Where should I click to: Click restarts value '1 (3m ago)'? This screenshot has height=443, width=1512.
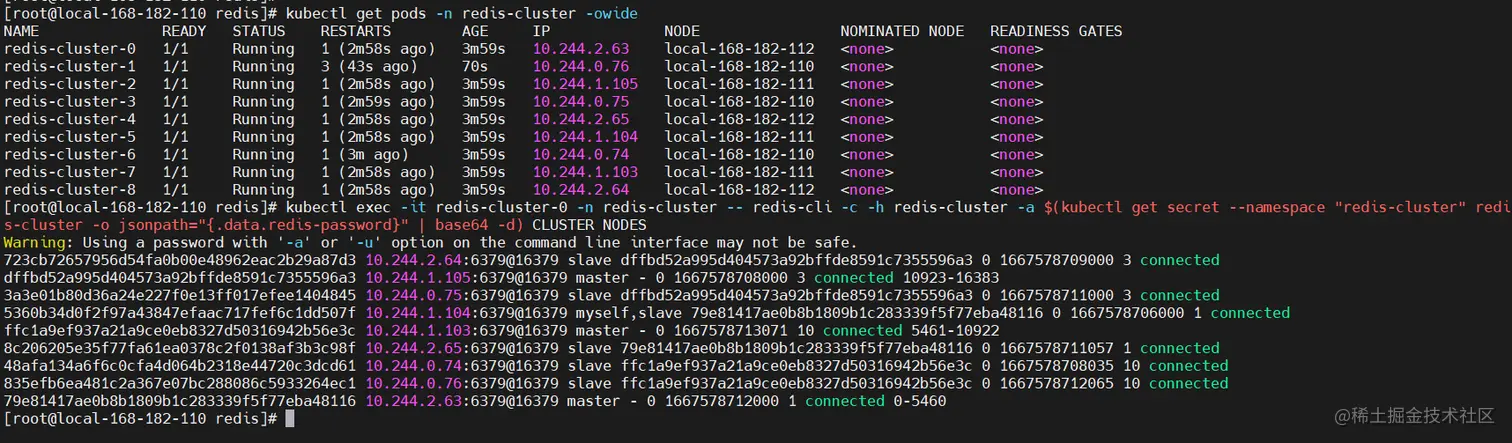point(365,155)
